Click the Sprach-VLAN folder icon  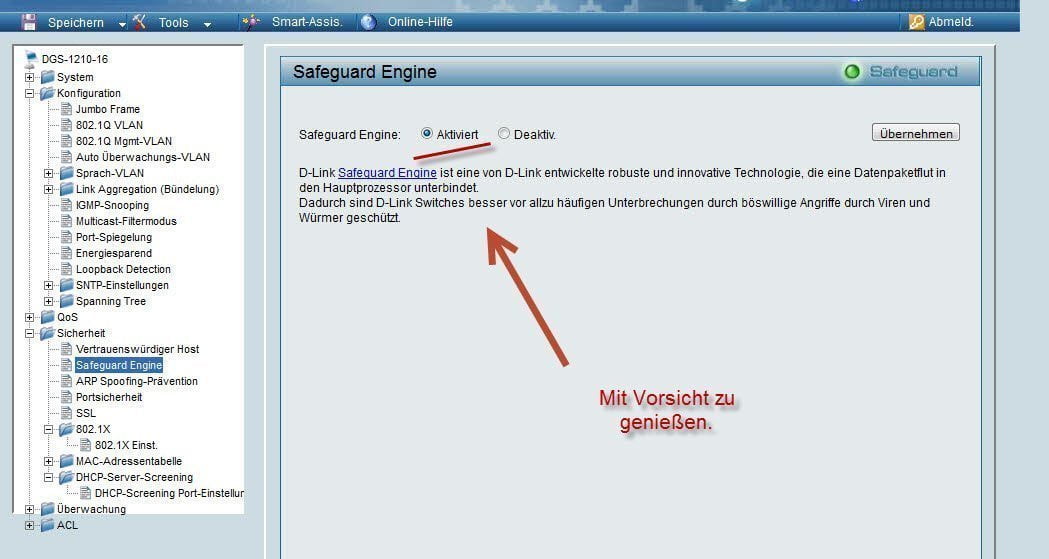coord(66,173)
